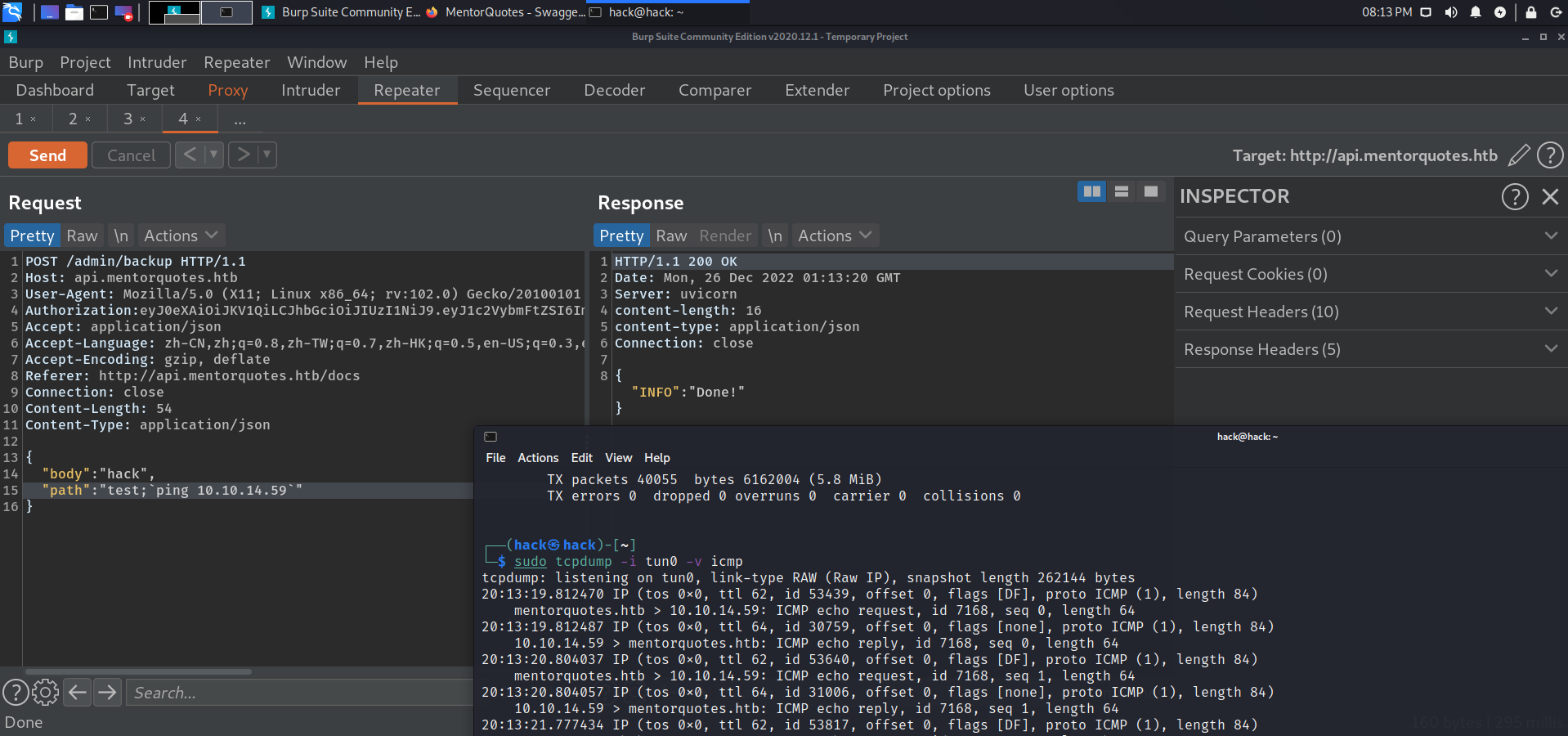The image size is (1568, 736).
Task: Open the notifications bell icon
Action: click(1476, 12)
